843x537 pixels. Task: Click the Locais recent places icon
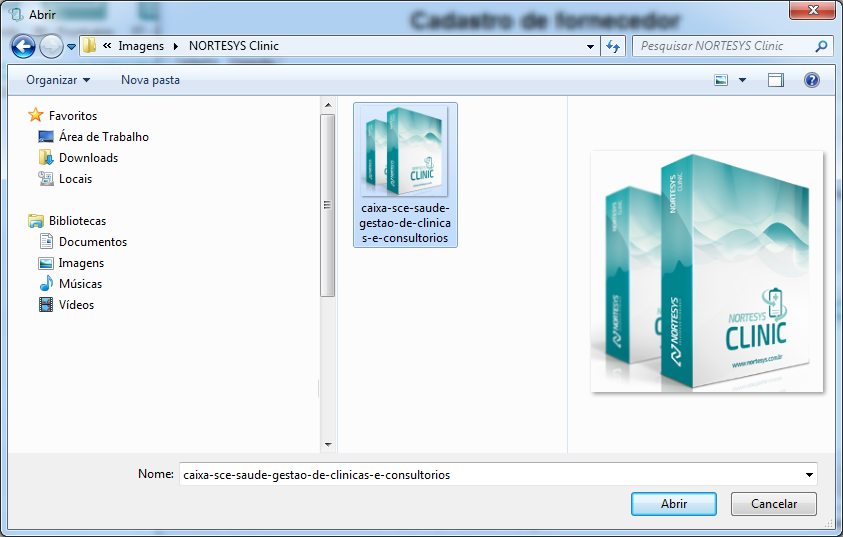point(46,178)
